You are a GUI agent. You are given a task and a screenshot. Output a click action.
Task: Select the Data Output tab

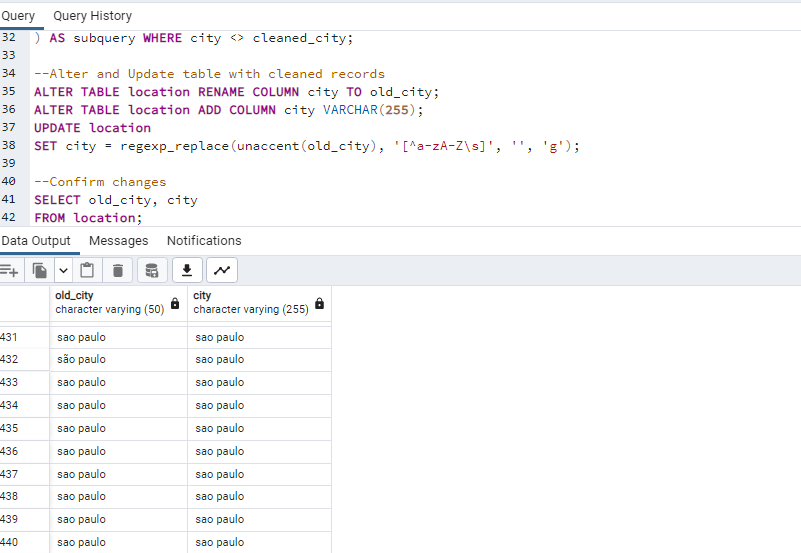(x=36, y=241)
